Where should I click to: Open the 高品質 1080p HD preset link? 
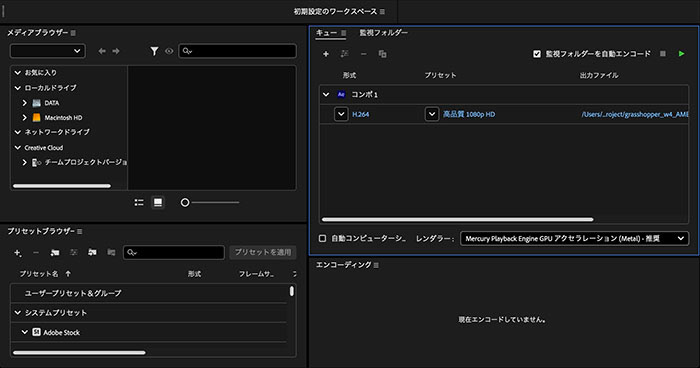469,114
